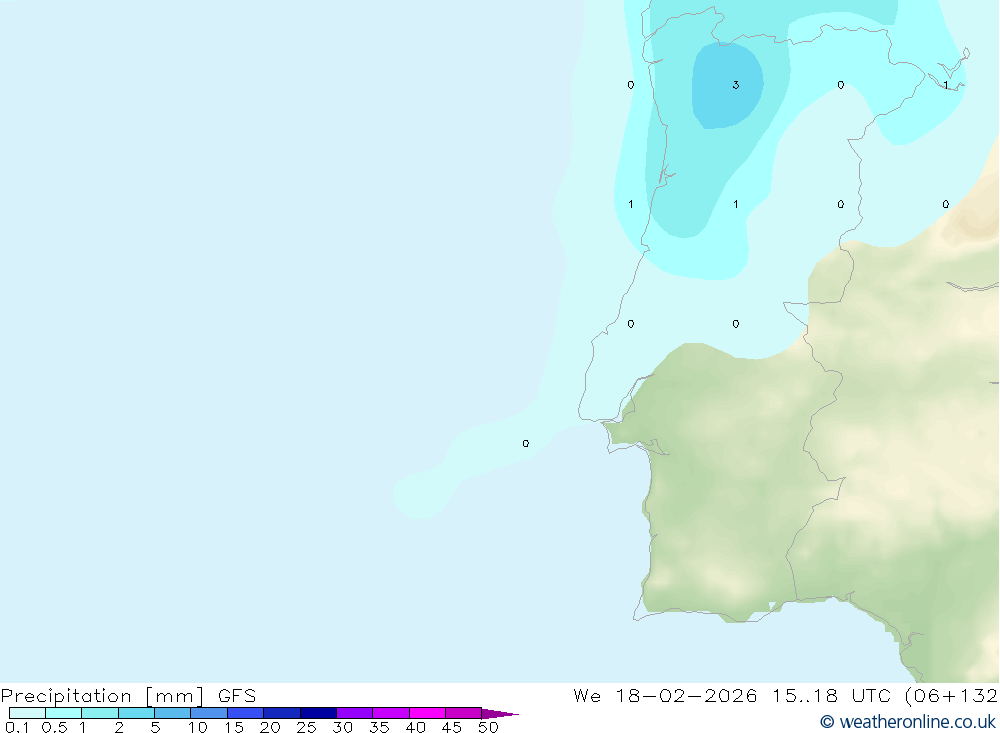The image size is (1000, 733).
Task: Open the weatheronline.co.uk copyright link
Action: click(x=908, y=722)
